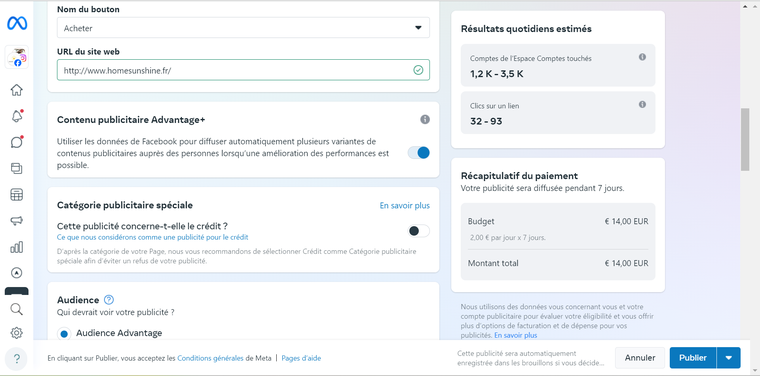Open the messages chat bubble icon
The width and height of the screenshot is (760, 376).
coord(16,142)
